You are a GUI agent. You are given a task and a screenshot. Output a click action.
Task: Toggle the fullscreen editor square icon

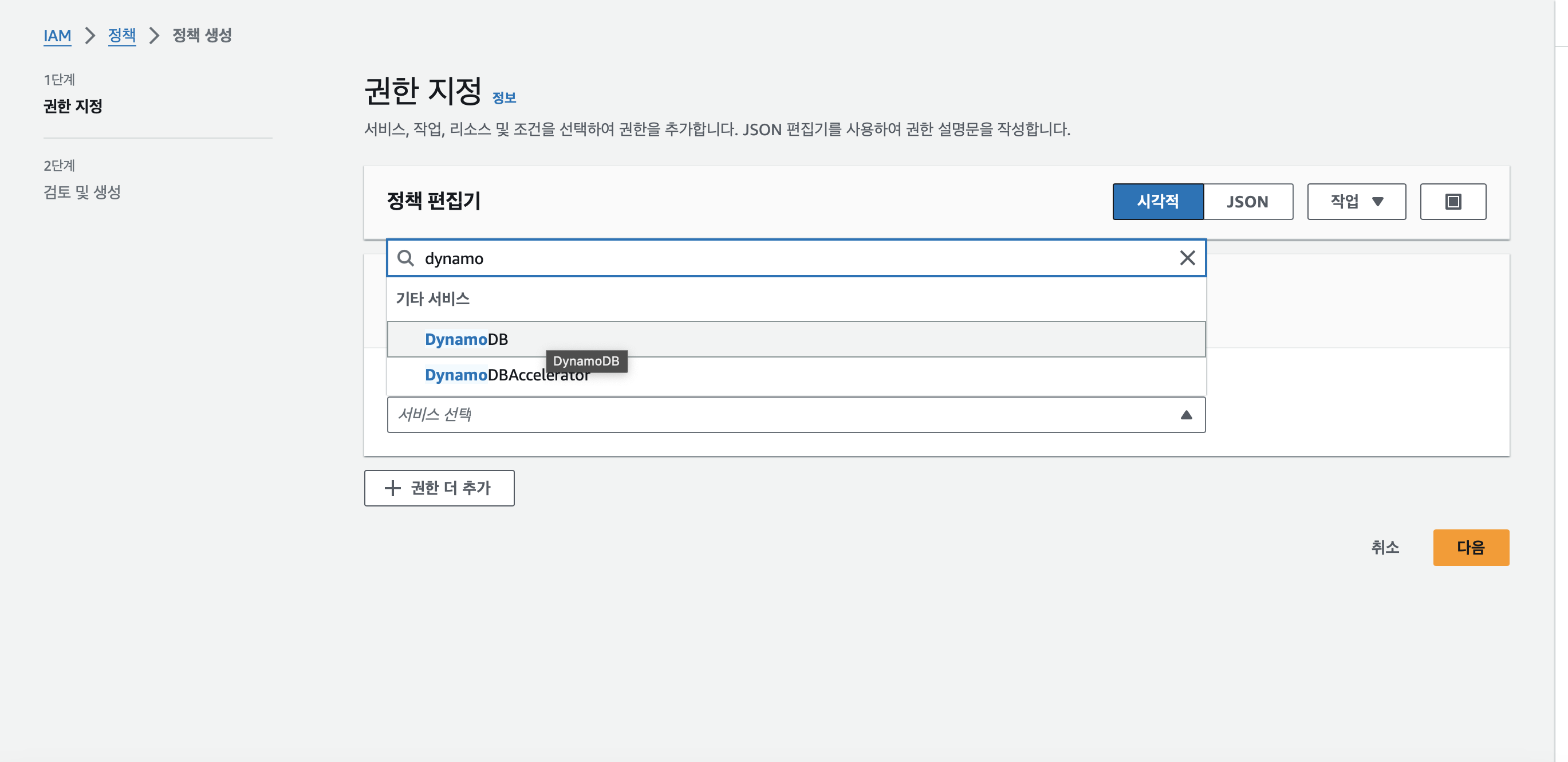[1452, 201]
